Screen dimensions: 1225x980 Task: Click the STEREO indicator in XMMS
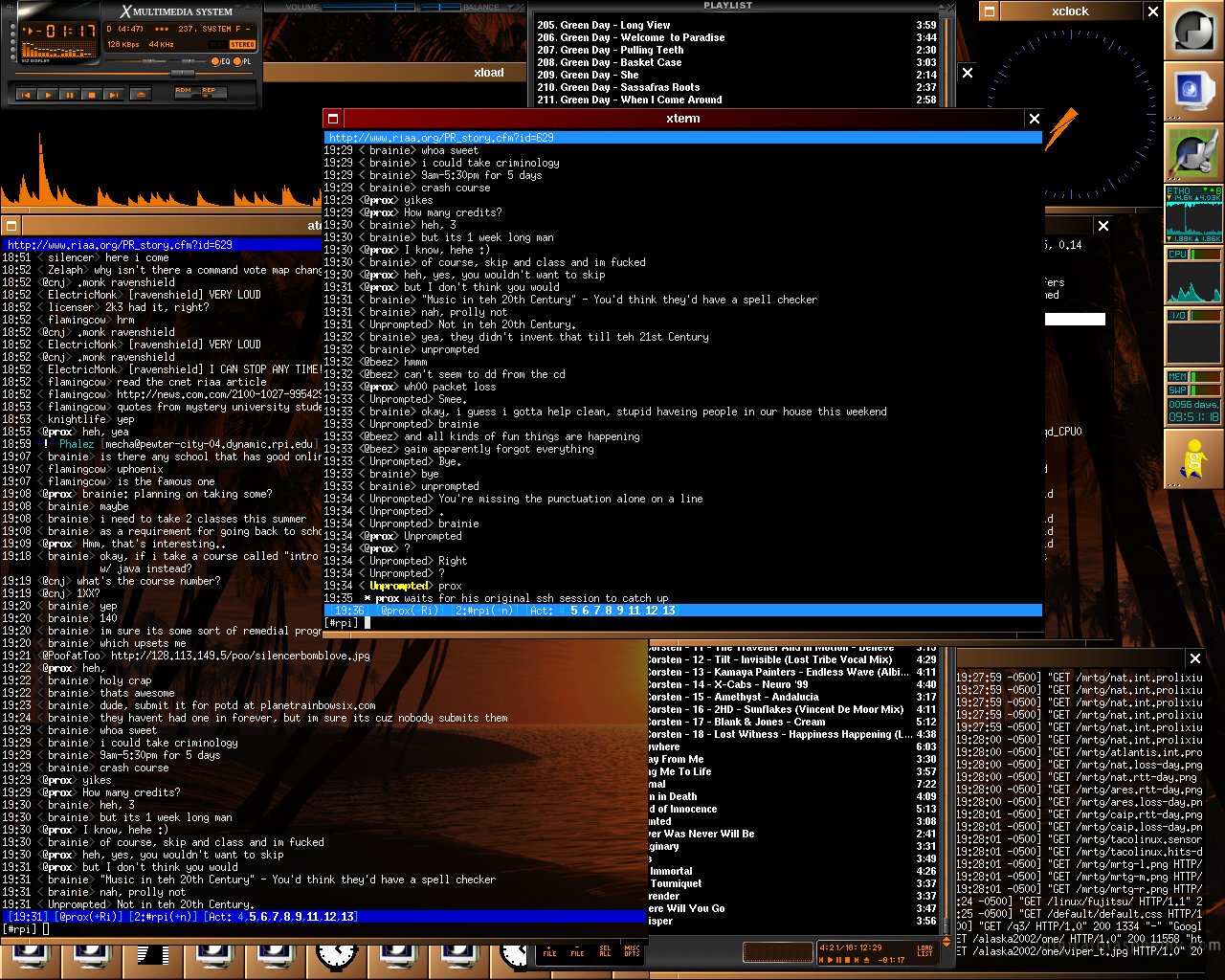tap(242, 44)
